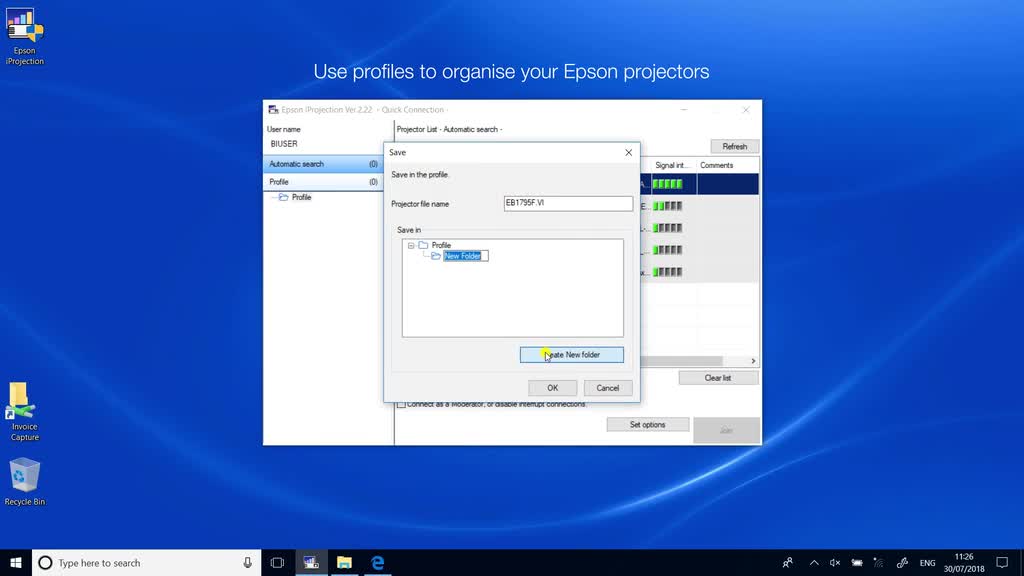Edit the Projector file name field
This screenshot has width=1024, height=576.
pyautogui.click(x=568, y=203)
